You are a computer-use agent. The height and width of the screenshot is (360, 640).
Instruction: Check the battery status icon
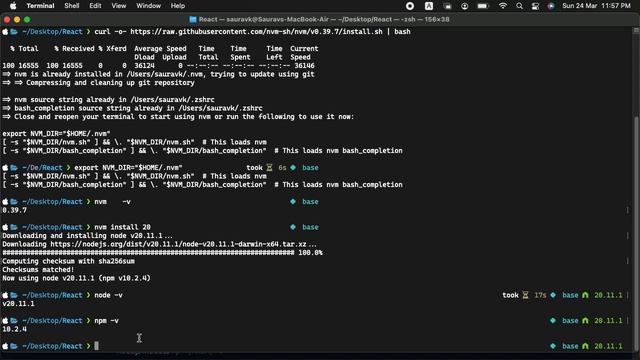click(483, 6)
